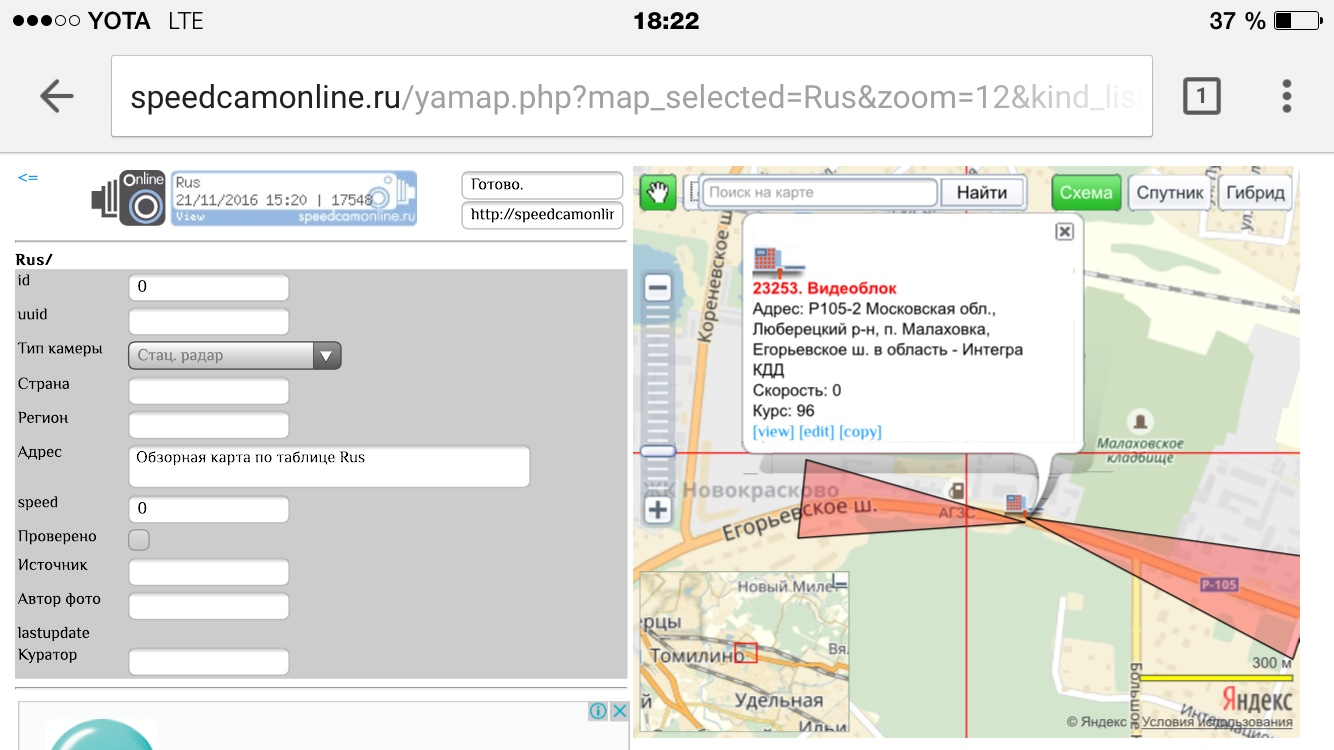Viewport: 1334px width, 750px height.
Task: Open the [view] link in the balloon
Action: (773, 431)
